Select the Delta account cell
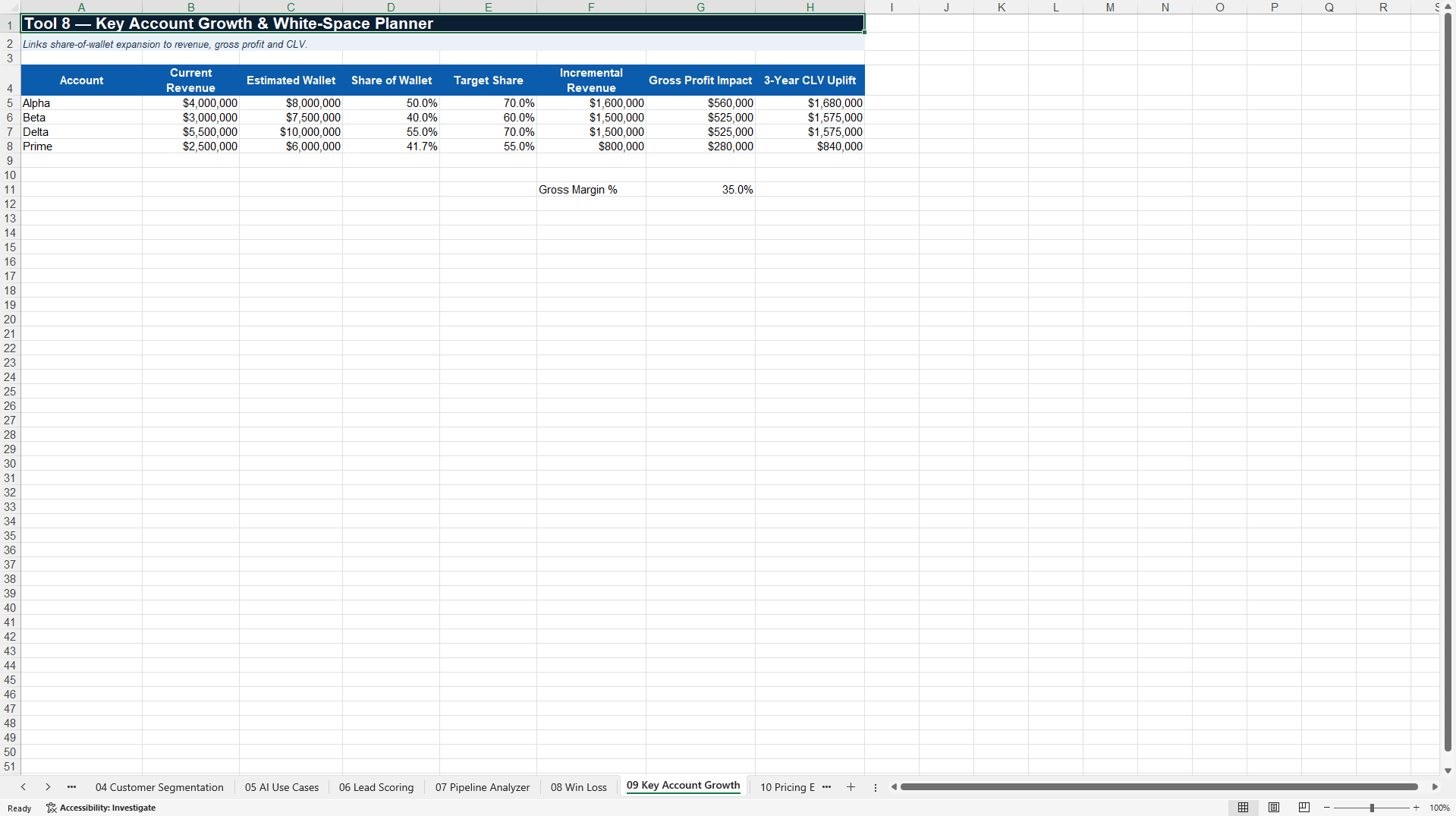Viewport: 1456px width, 816px height. point(81,132)
